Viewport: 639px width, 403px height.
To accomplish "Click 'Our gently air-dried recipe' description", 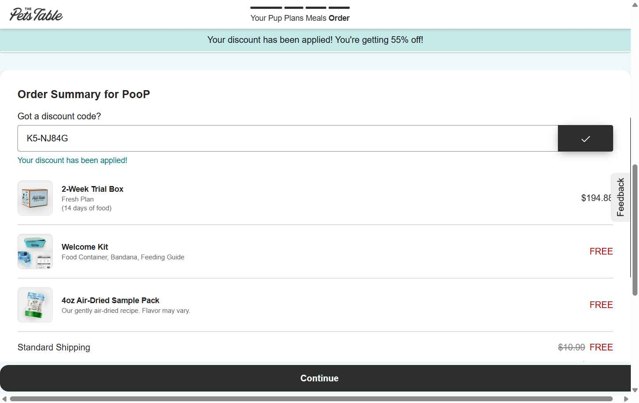I will point(126,311).
